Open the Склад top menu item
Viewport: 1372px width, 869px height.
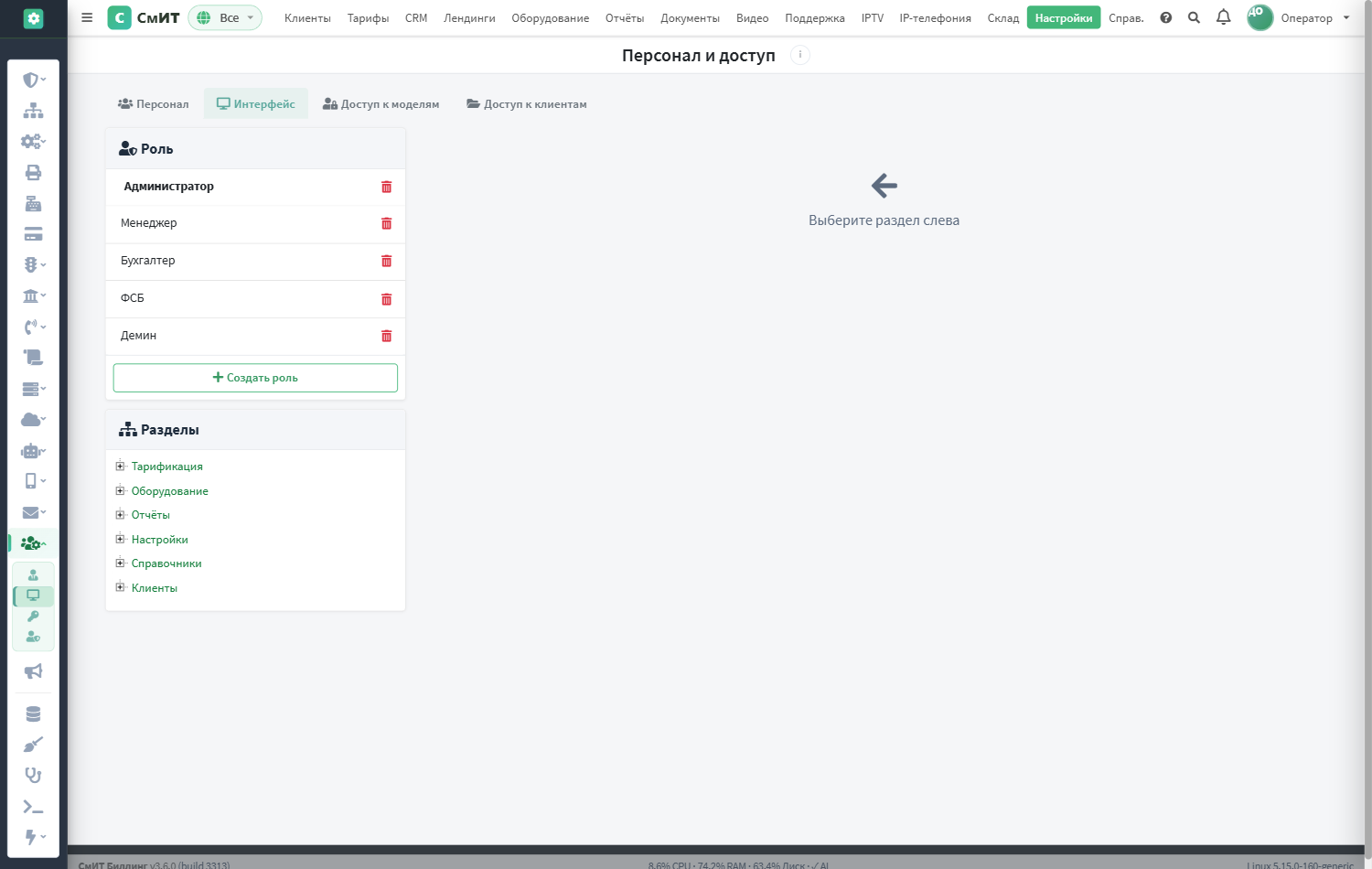click(x=1002, y=17)
